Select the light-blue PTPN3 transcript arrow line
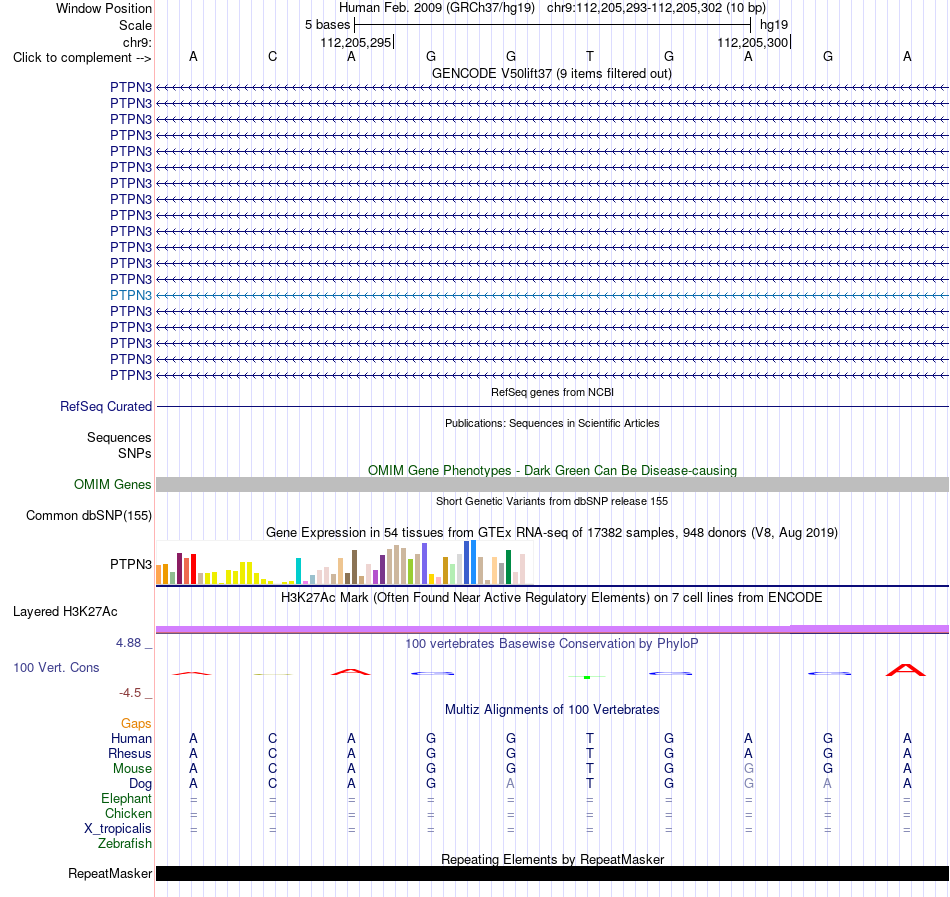 552,296
